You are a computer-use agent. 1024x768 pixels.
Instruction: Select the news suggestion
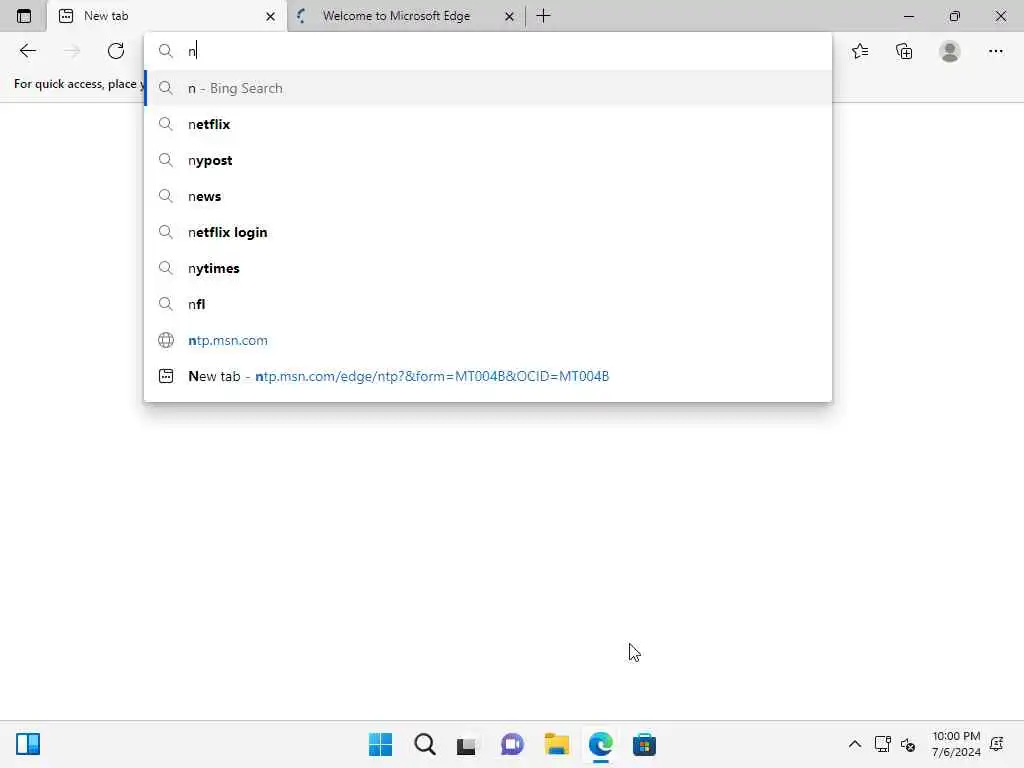[x=488, y=196]
